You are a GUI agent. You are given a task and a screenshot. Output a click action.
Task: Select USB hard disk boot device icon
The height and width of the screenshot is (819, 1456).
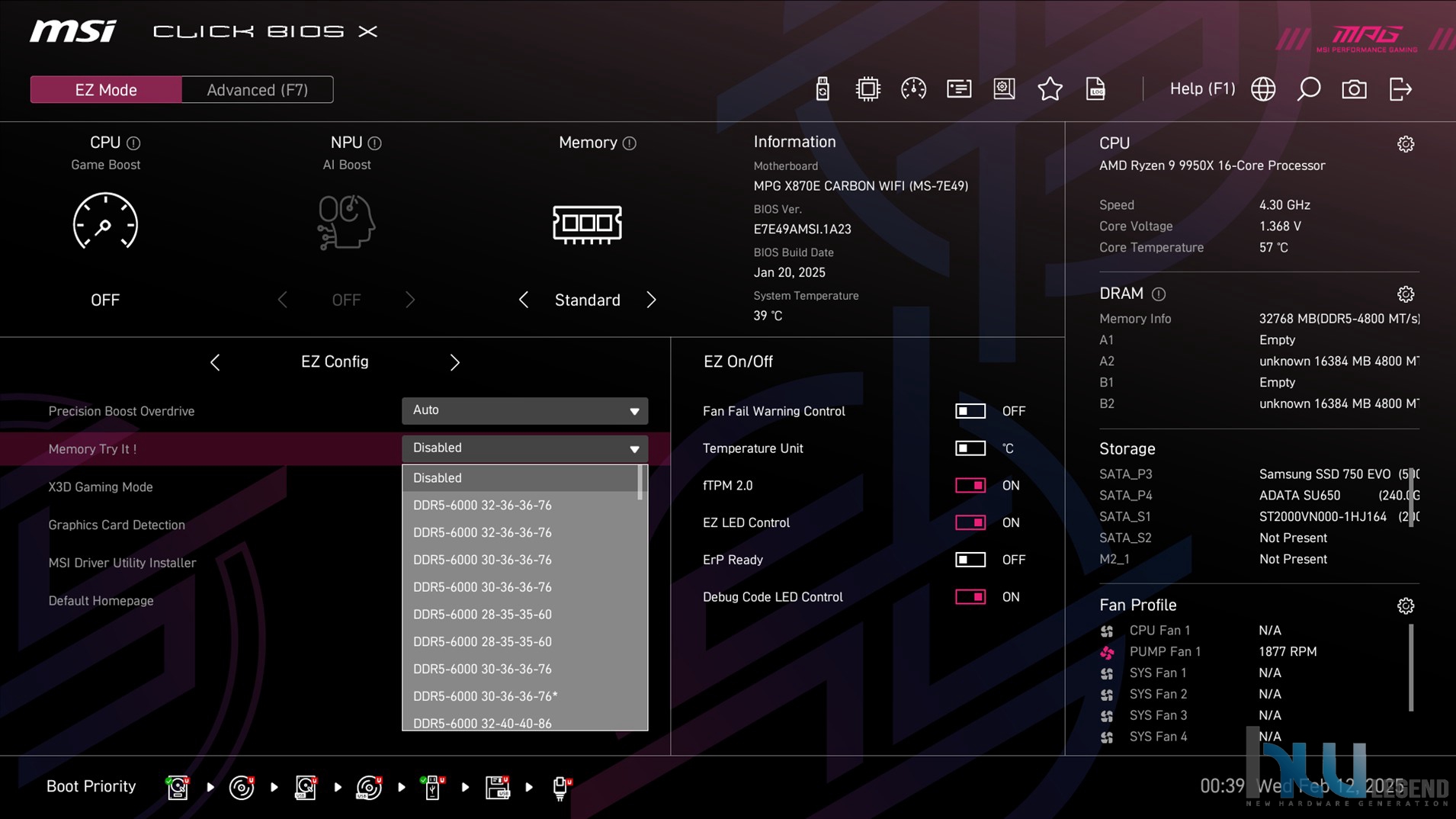point(306,787)
